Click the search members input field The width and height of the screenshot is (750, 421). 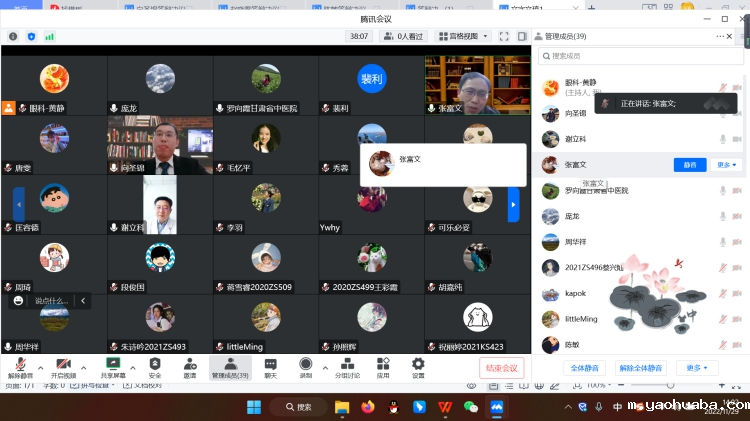(641, 56)
